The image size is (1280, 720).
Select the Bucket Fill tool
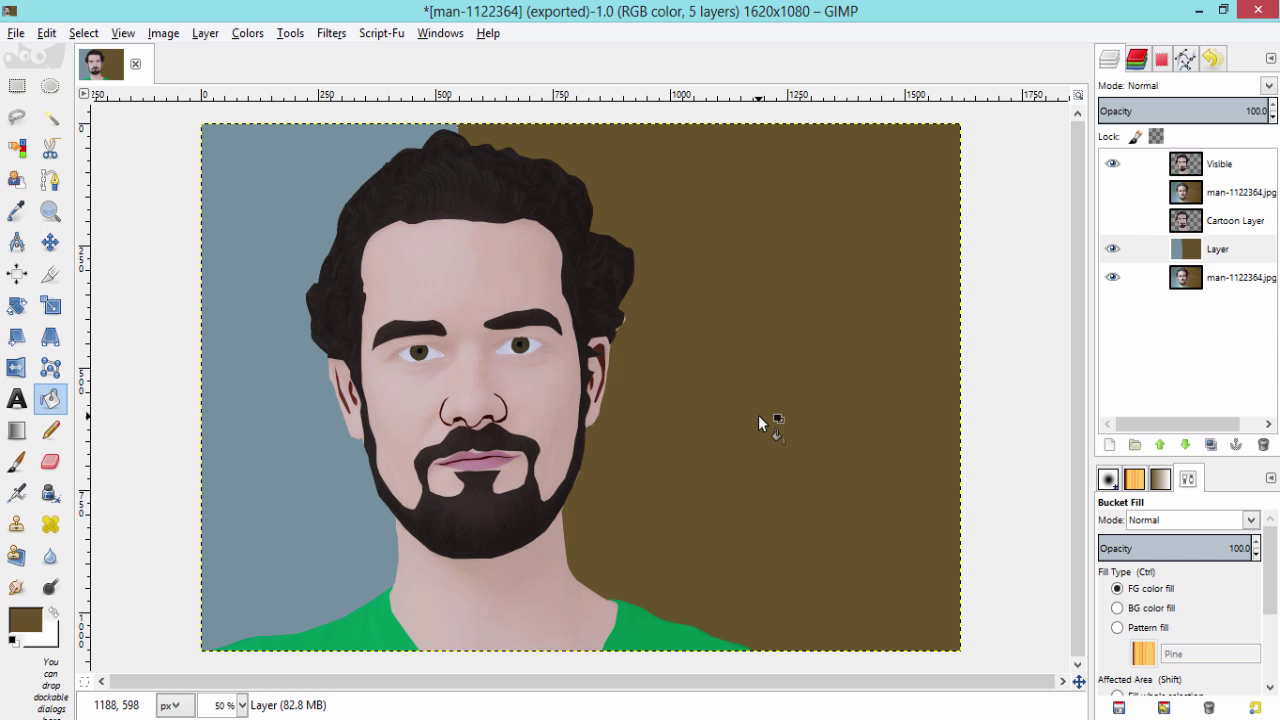(x=50, y=399)
